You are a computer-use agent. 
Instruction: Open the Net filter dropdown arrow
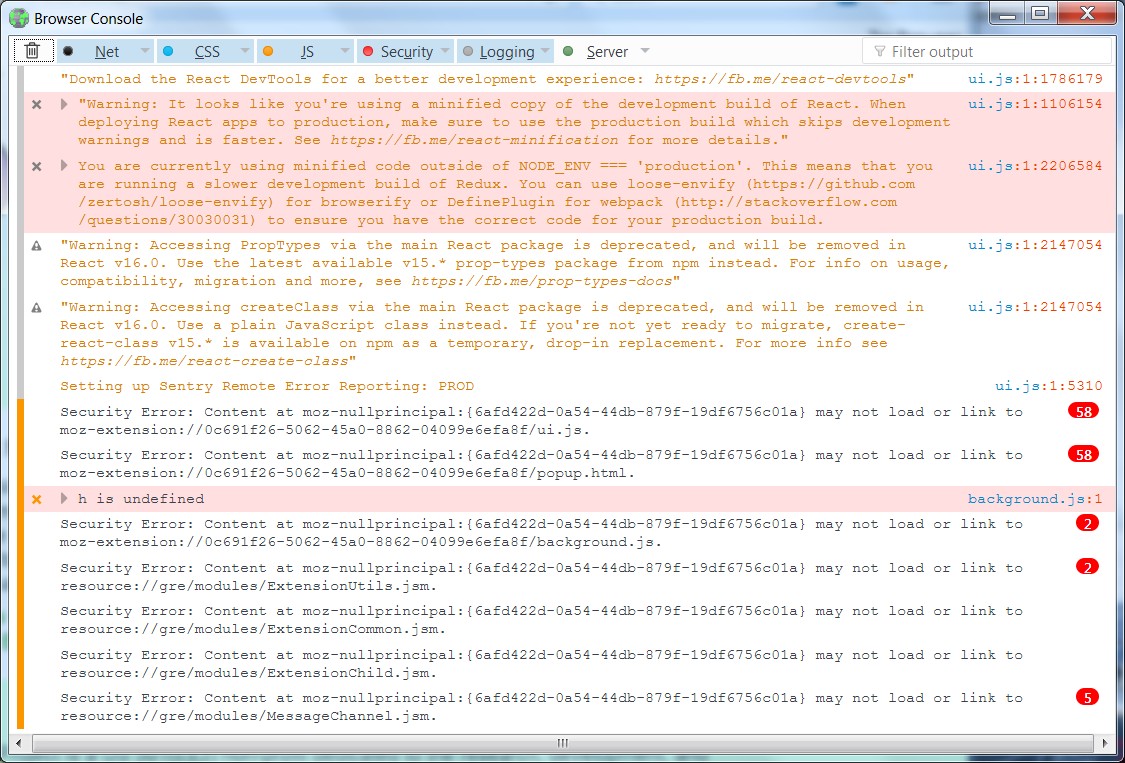click(x=144, y=51)
